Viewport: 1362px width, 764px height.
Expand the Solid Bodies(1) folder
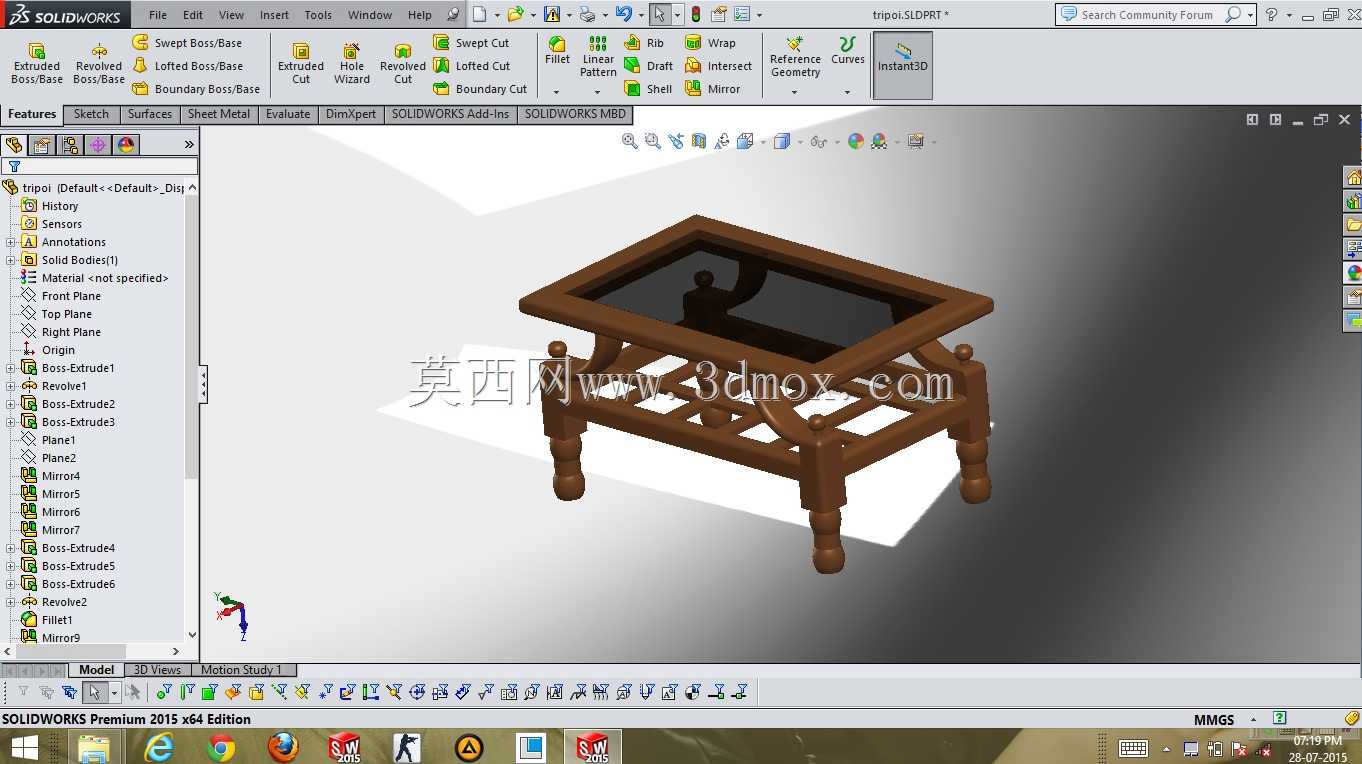point(11,260)
